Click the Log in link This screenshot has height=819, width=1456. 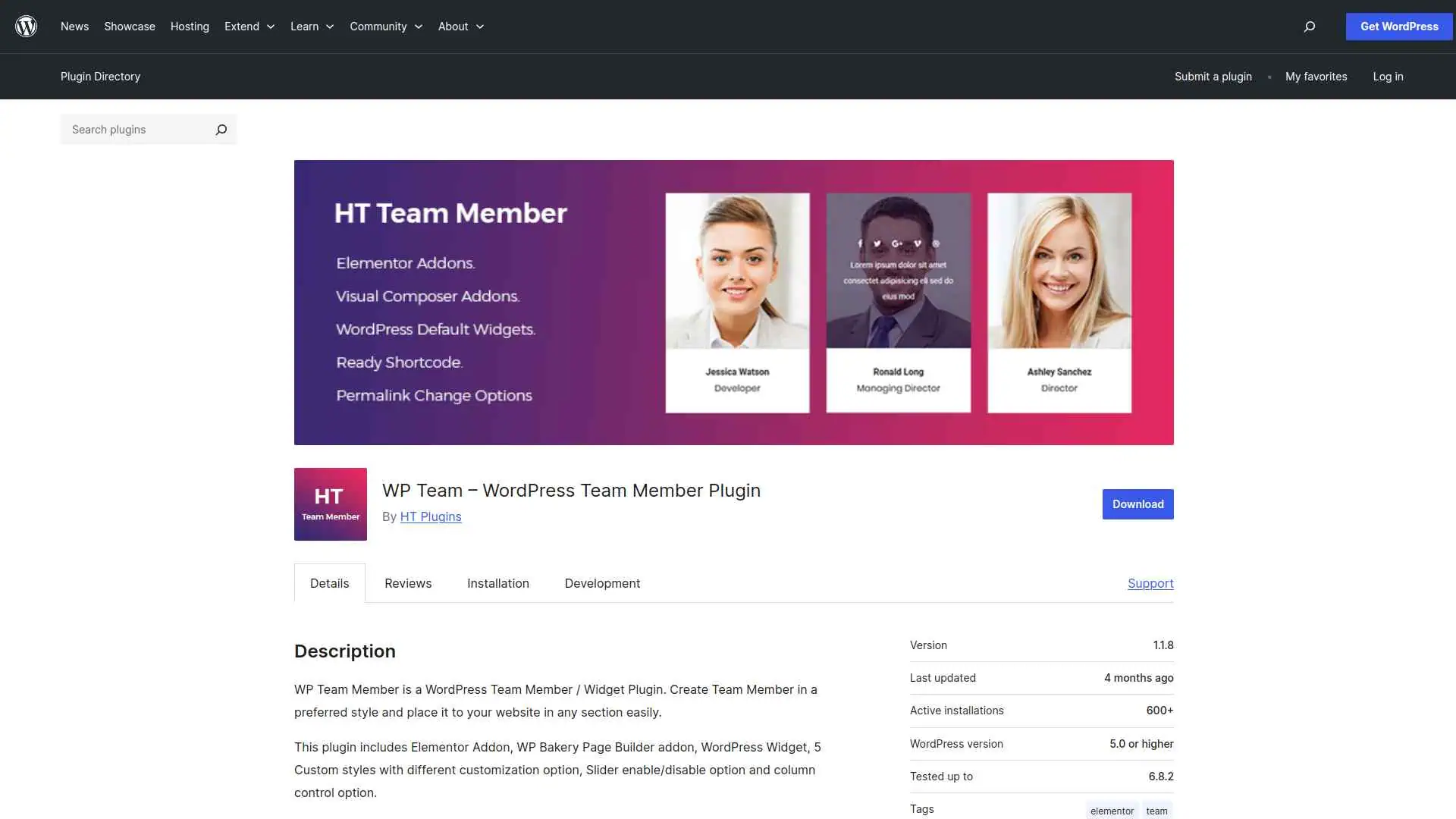pyautogui.click(x=1388, y=76)
